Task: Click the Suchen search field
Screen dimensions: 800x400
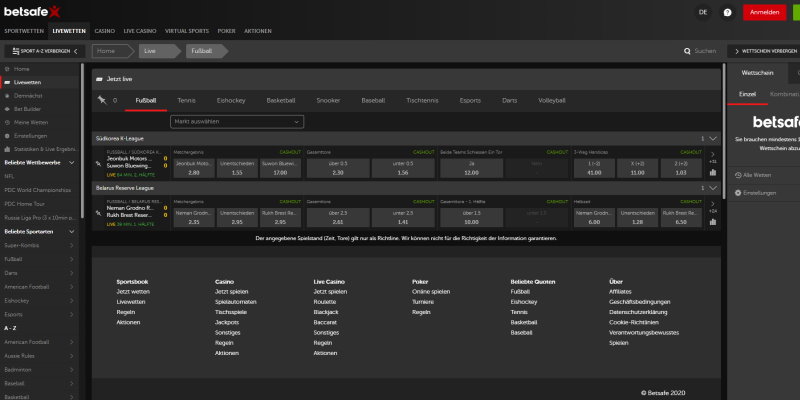Action: 705,51
